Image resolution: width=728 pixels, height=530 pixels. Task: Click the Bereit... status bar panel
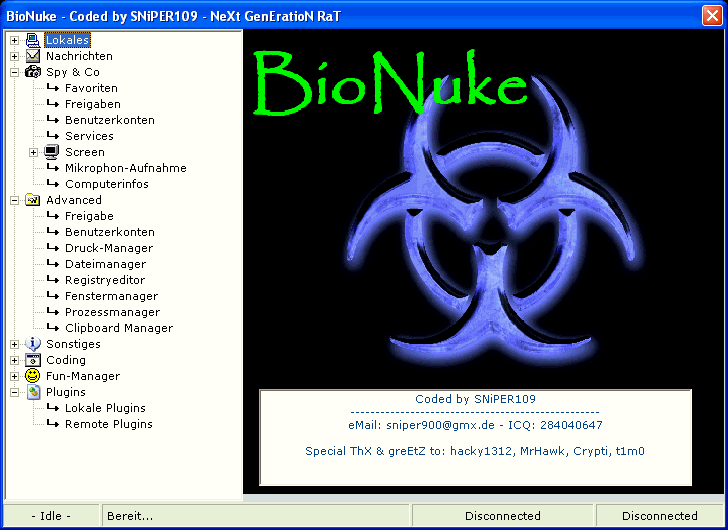pos(255,516)
